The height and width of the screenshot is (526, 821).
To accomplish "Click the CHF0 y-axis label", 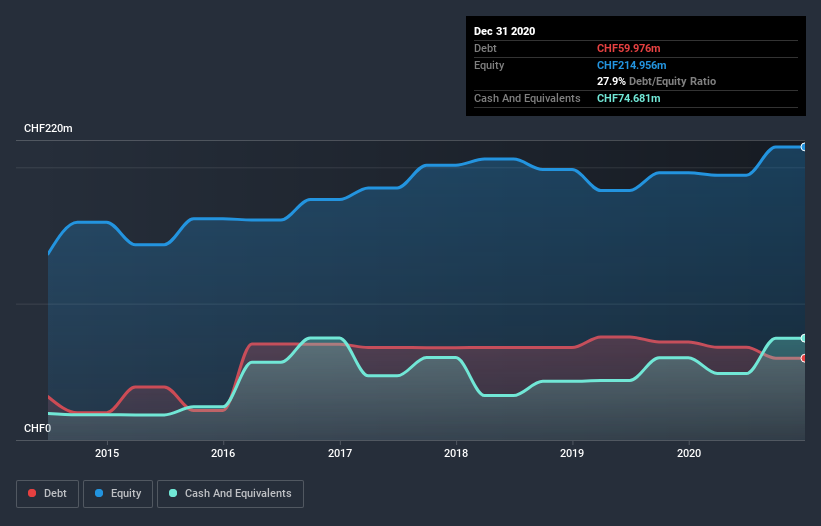I will pos(38,428).
